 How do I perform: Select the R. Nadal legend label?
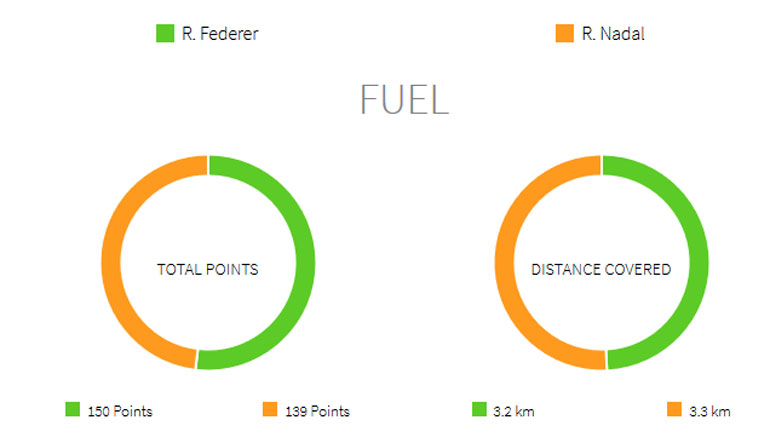click(x=613, y=33)
